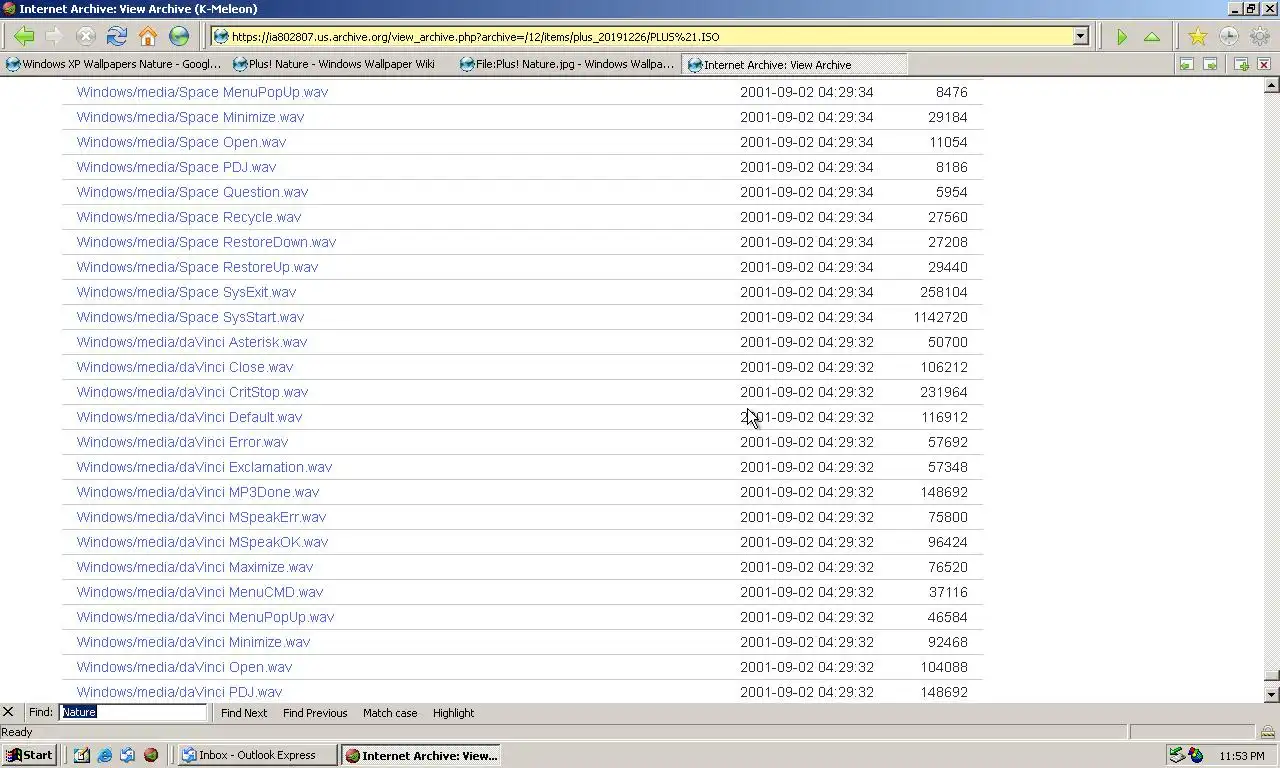Reload the page with the refresh icon
This screenshot has height=768, width=1280.
117,37
